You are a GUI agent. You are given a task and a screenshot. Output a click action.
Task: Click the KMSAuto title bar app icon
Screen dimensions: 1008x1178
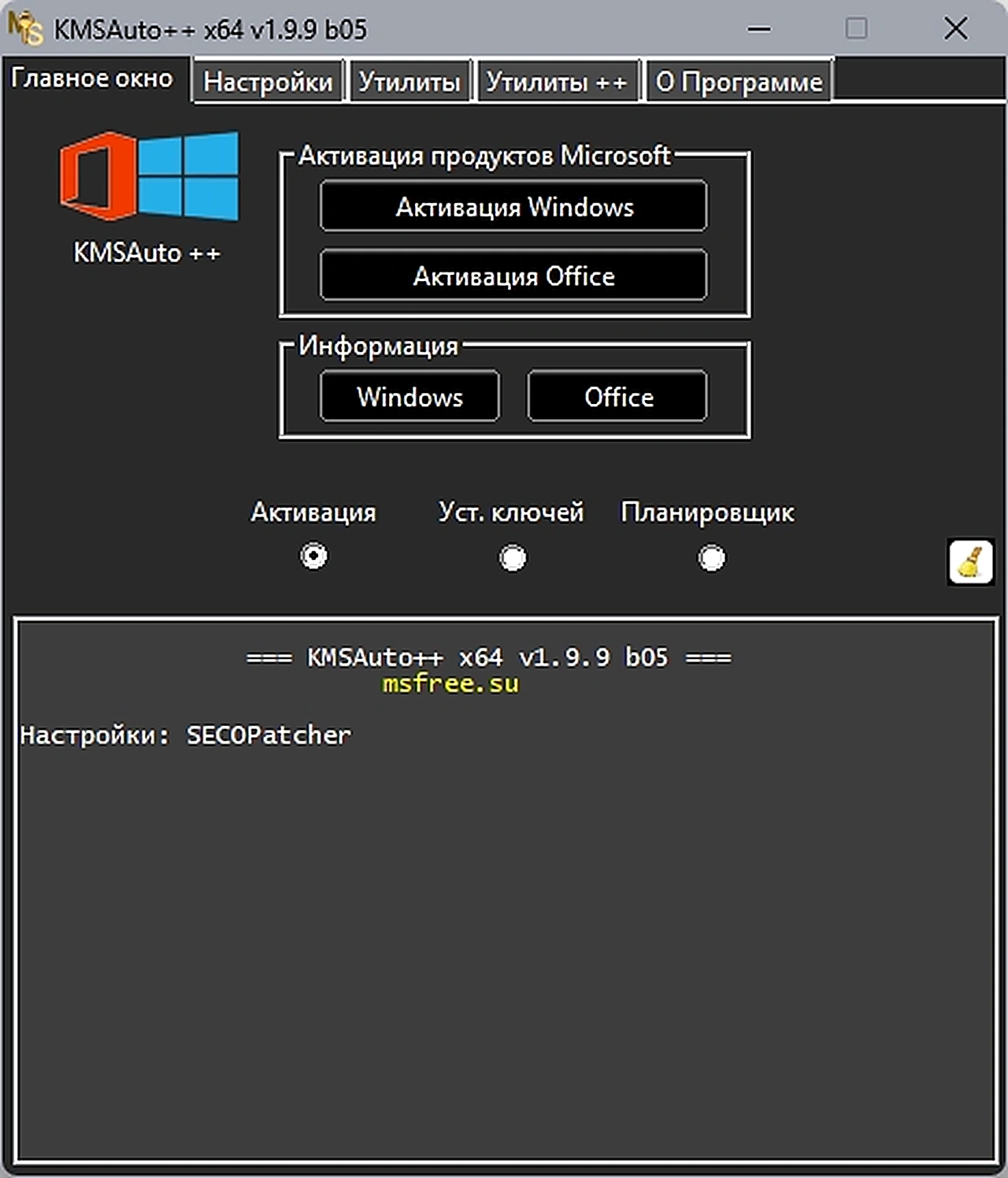click(25, 29)
